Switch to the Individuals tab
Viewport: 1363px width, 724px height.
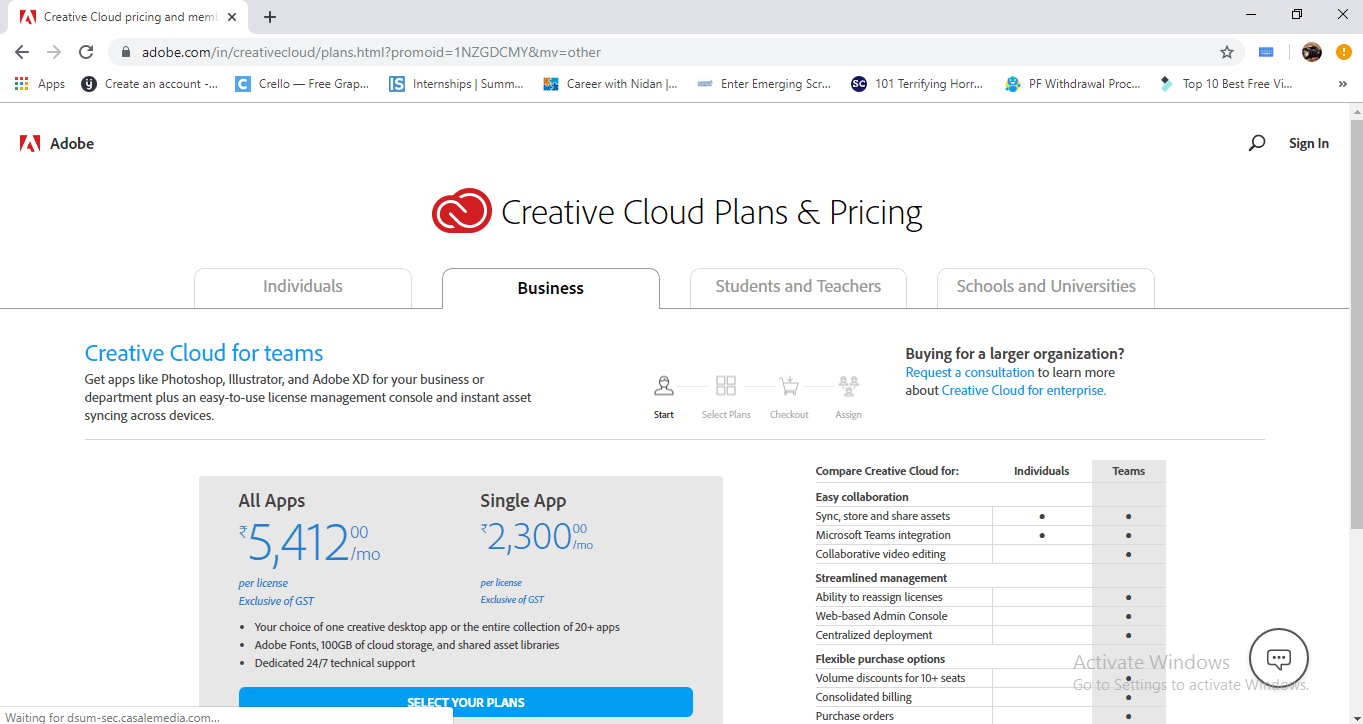pyautogui.click(x=303, y=287)
